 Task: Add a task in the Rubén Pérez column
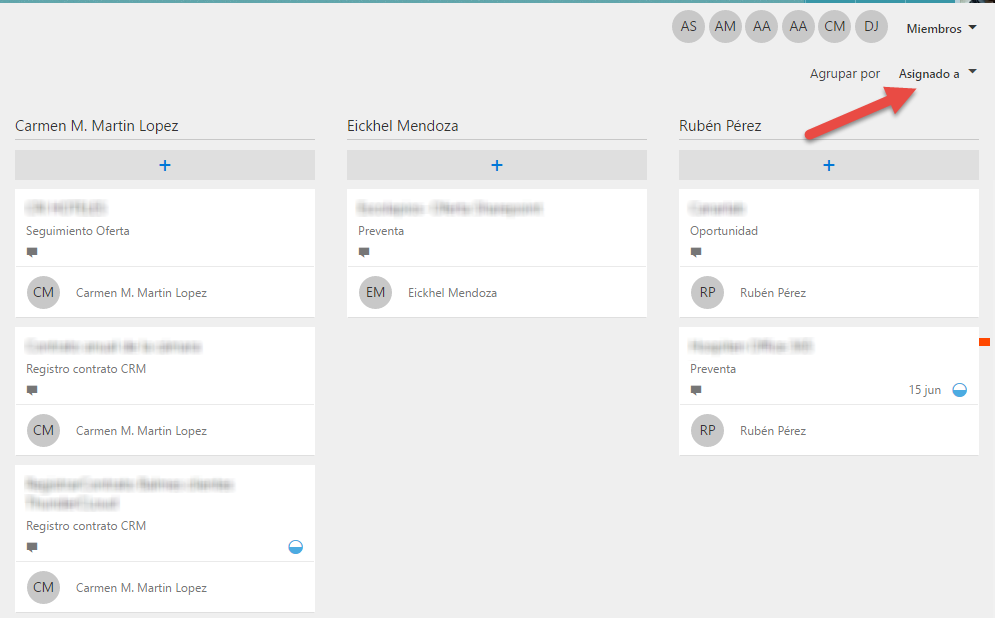click(x=829, y=165)
